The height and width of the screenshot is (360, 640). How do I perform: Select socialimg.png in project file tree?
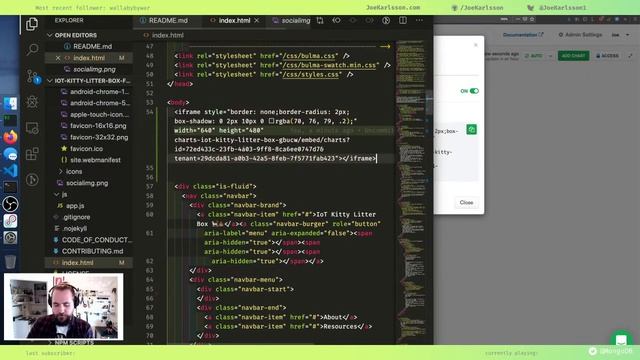click(x=87, y=183)
